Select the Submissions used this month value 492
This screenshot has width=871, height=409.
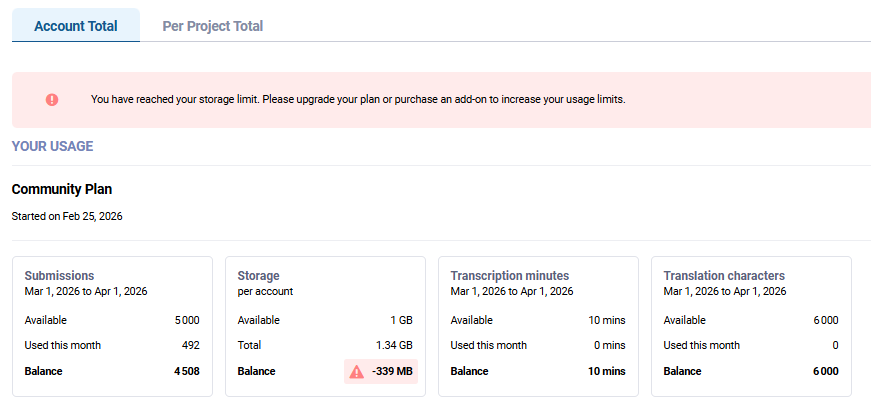pyautogui.click(x=190, y=345)
